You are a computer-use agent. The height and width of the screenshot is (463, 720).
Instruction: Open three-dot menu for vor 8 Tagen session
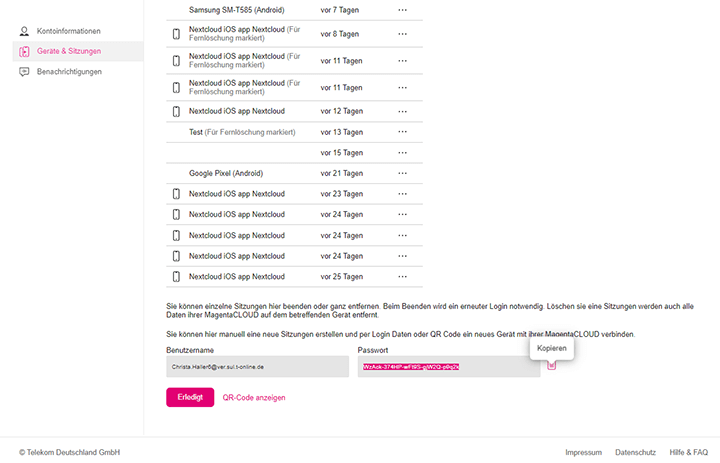(x=403, y=34)
